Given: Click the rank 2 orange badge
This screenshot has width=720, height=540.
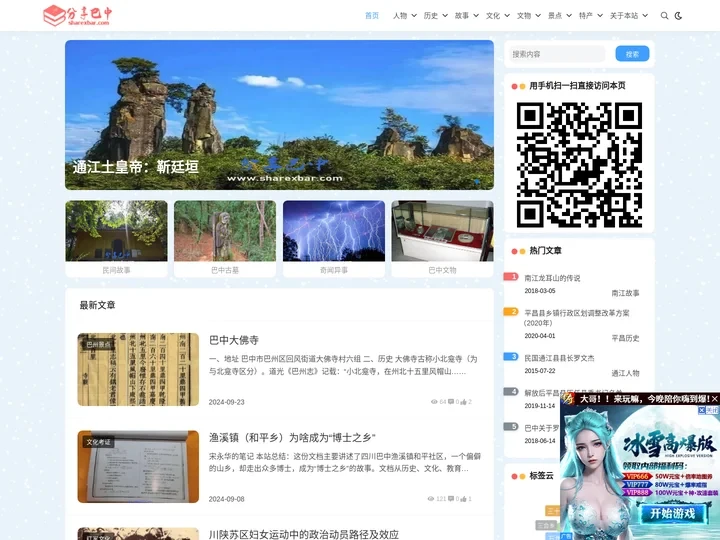Looking at the screenshot, I should click(511, 312).
